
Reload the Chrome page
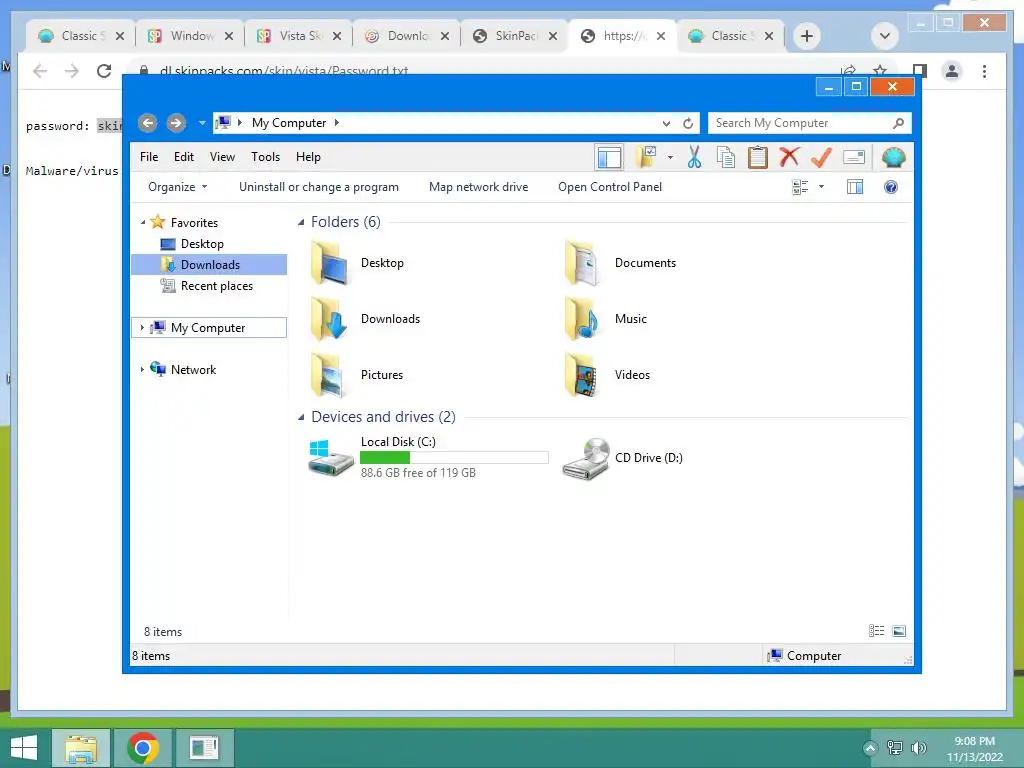104,71
